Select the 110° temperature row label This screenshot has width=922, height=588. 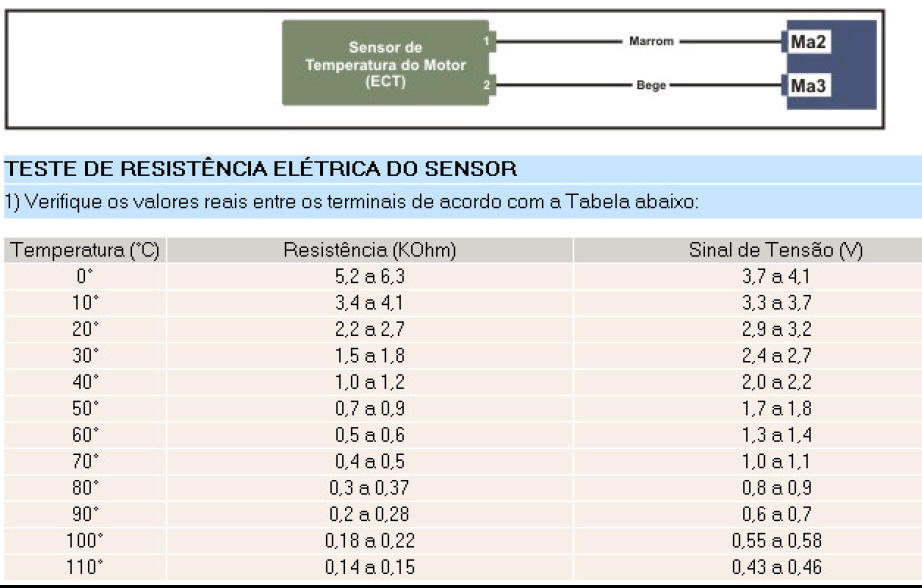tap(85, 567)
